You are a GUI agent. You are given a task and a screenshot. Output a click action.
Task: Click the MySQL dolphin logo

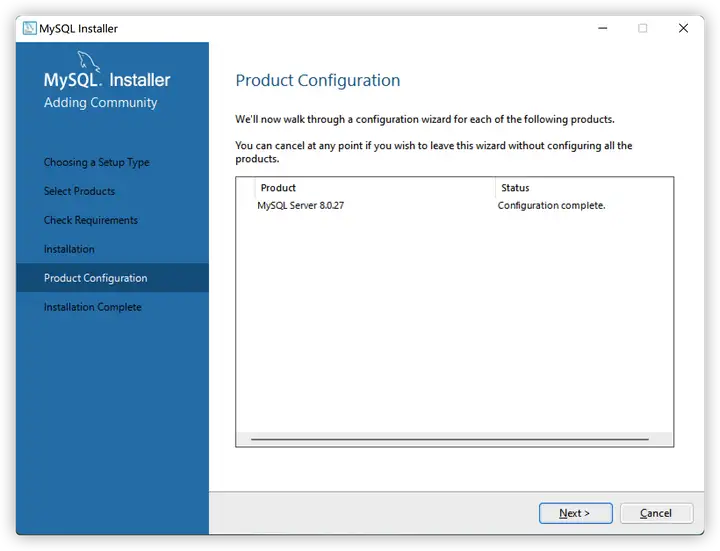[x=88, y=61]
